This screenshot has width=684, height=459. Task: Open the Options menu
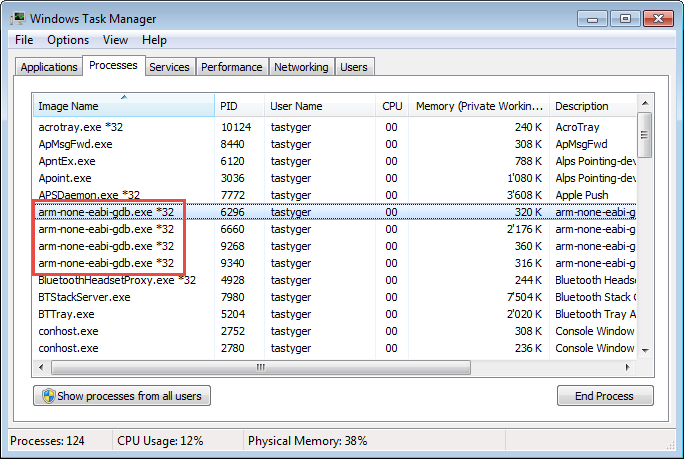click(x=68, y=40)
